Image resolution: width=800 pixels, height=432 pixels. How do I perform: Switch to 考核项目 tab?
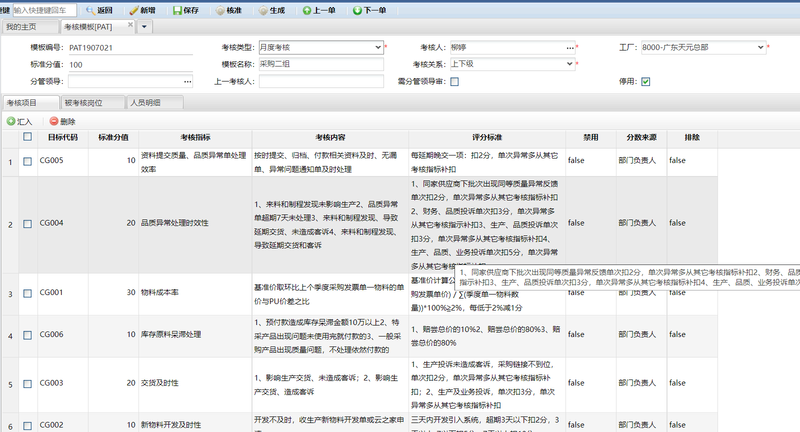(x=31, y=103)
